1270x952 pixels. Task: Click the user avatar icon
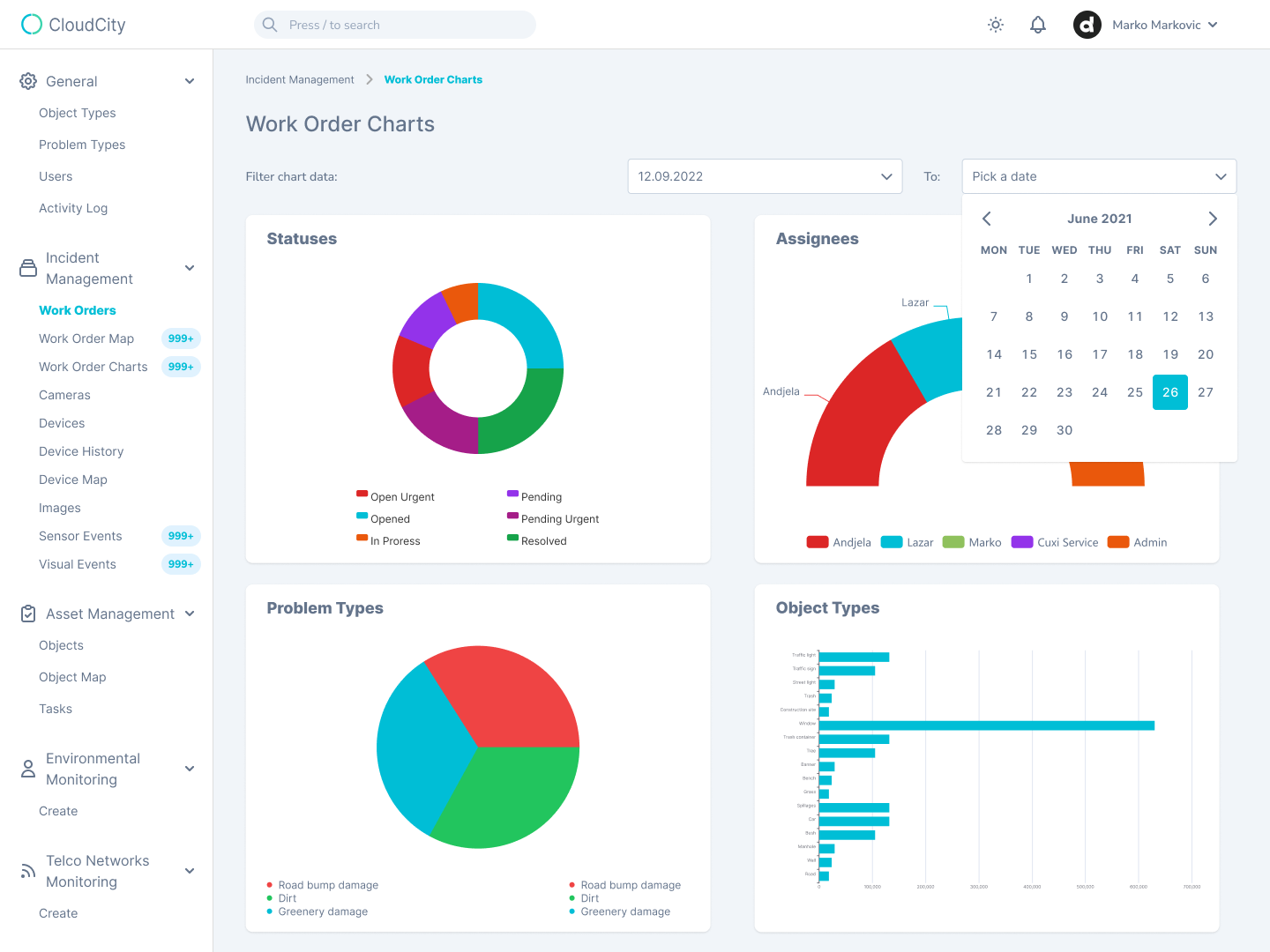pos(1087,25)
